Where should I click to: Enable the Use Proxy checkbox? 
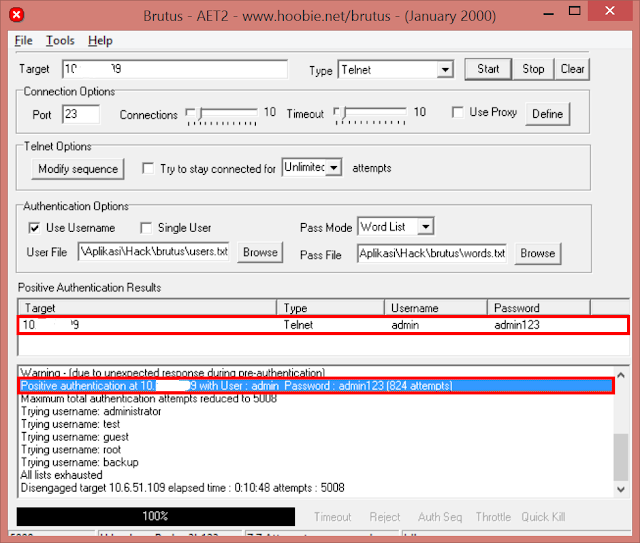coord(458,112)
